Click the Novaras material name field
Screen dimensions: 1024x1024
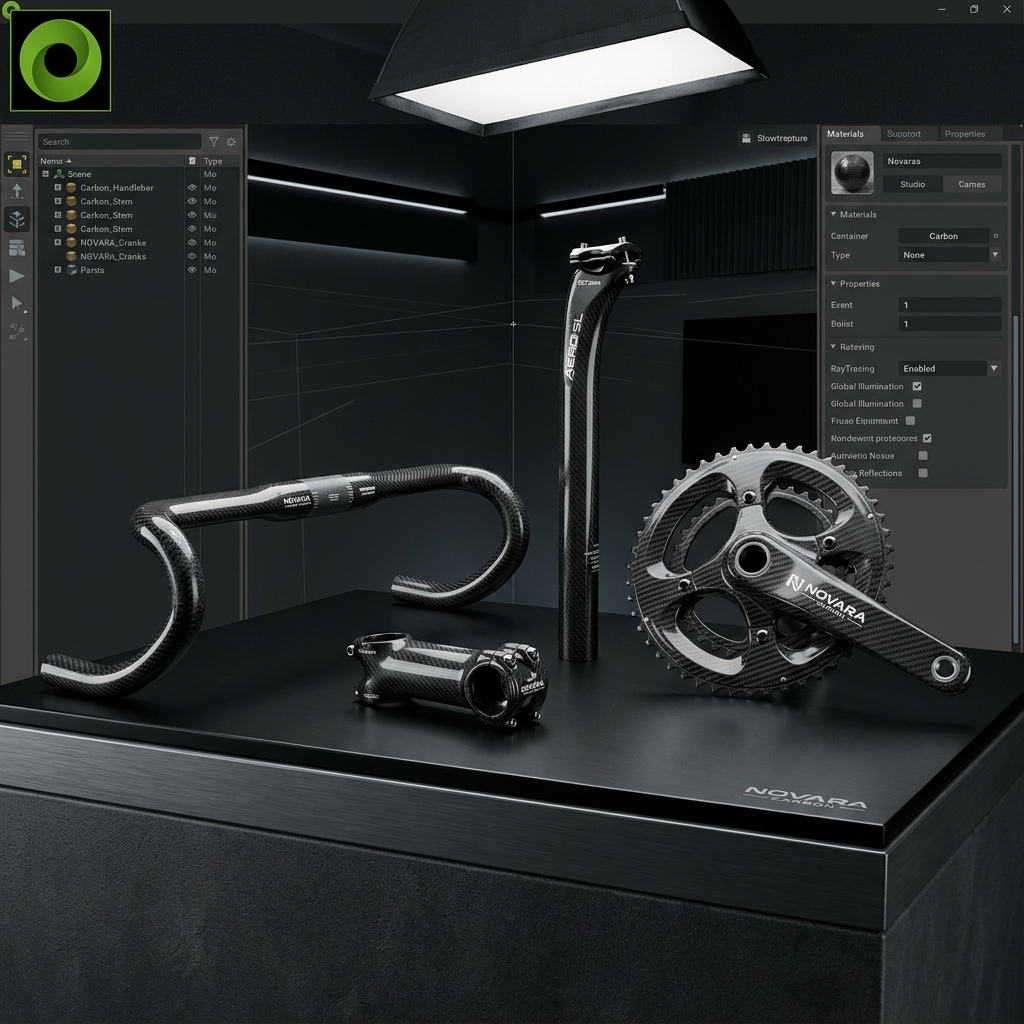(x=942, y=161)
